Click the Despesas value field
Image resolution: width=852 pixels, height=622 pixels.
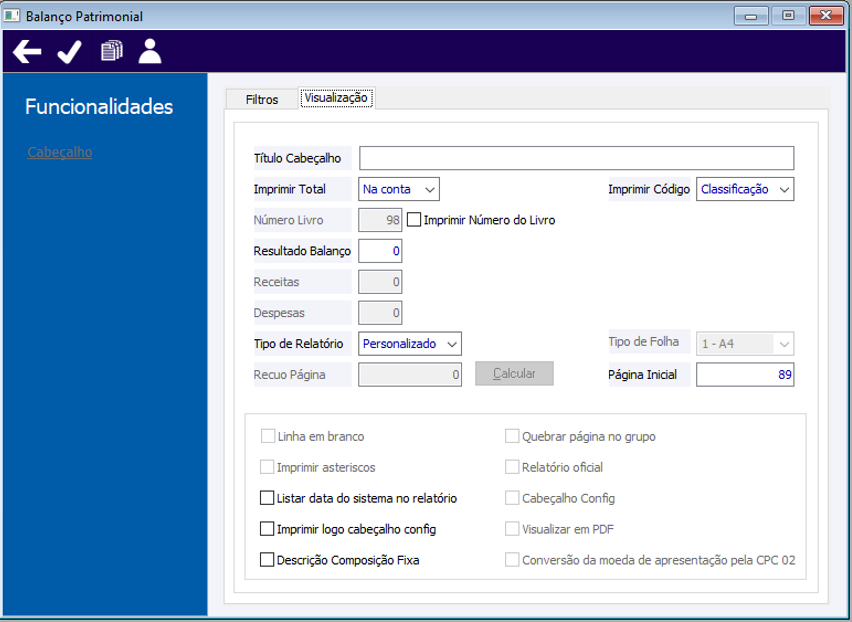tap(380, 313)
